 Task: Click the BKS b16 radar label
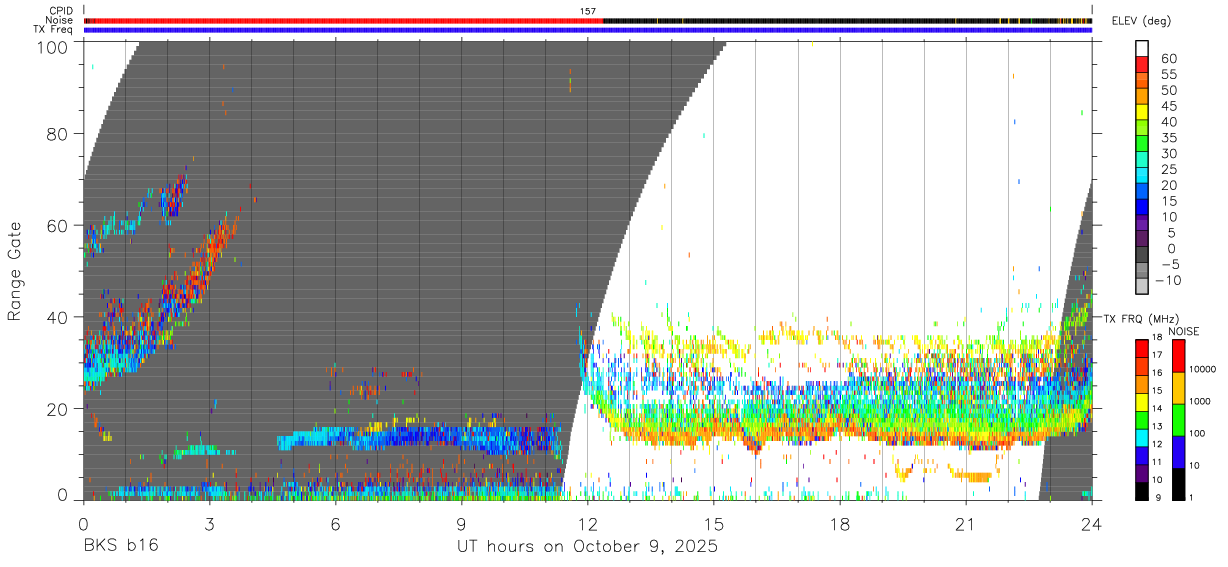coord(120,547)
